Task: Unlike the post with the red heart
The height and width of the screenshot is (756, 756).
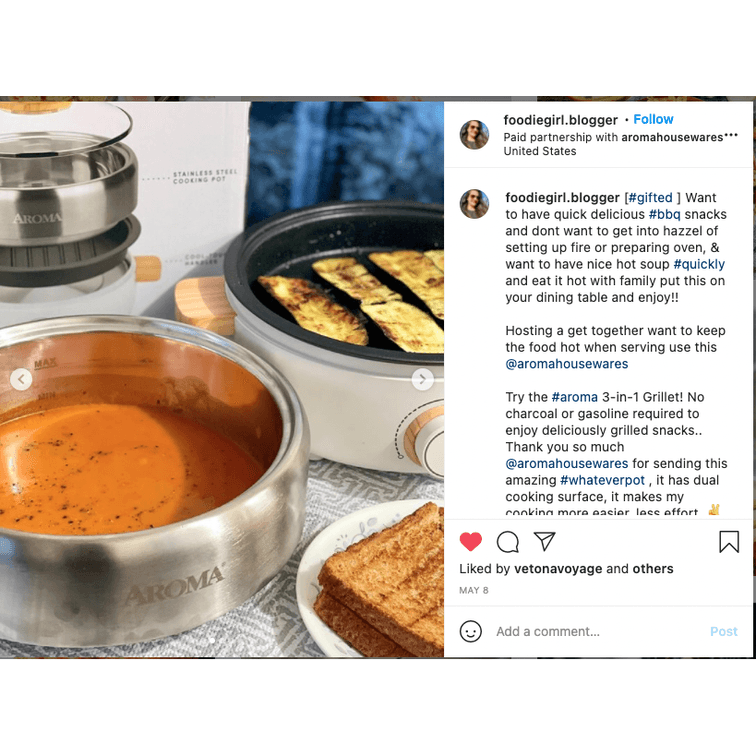Action: [471, 541]
